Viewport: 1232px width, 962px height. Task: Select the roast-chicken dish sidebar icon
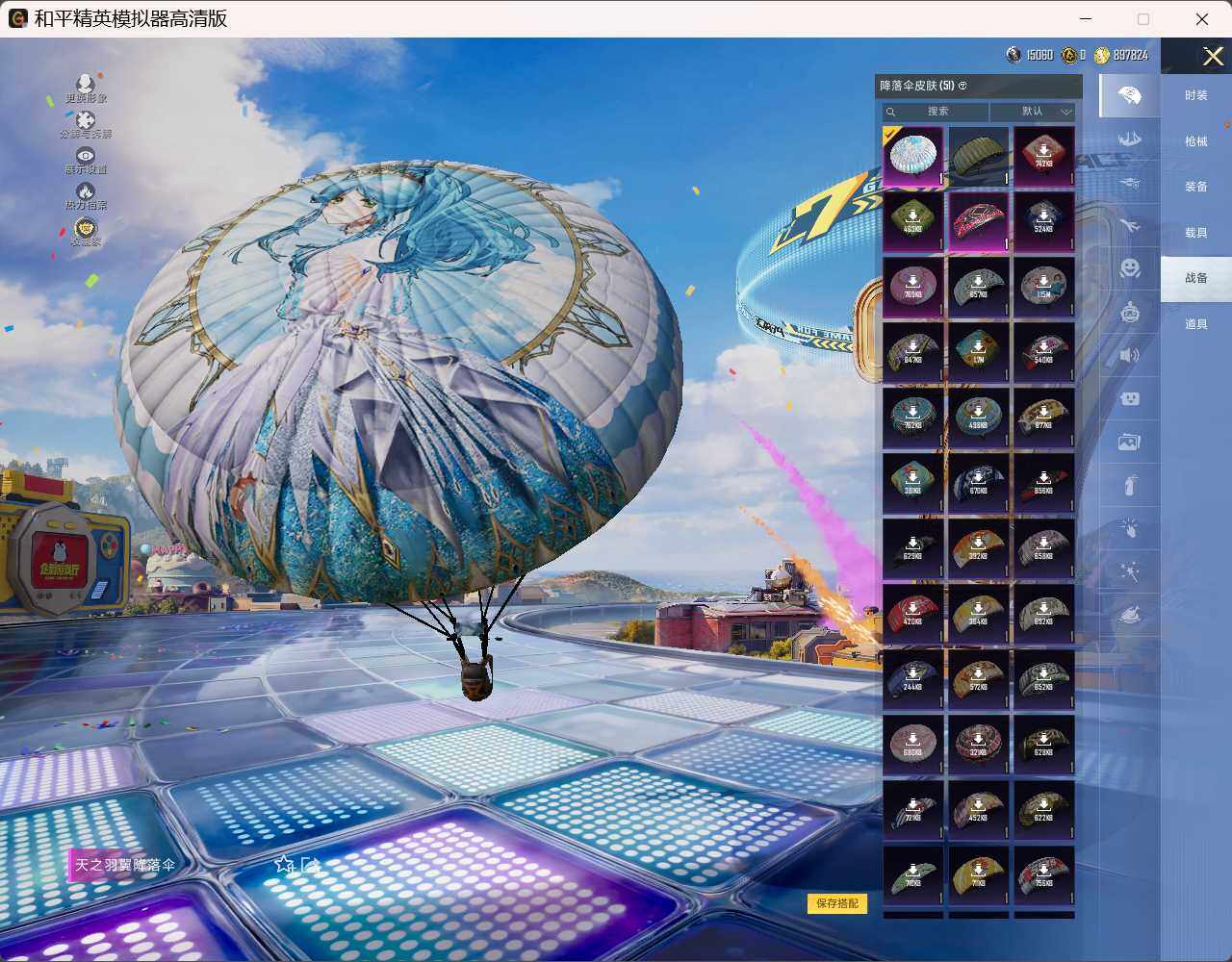click(1129, 614)
